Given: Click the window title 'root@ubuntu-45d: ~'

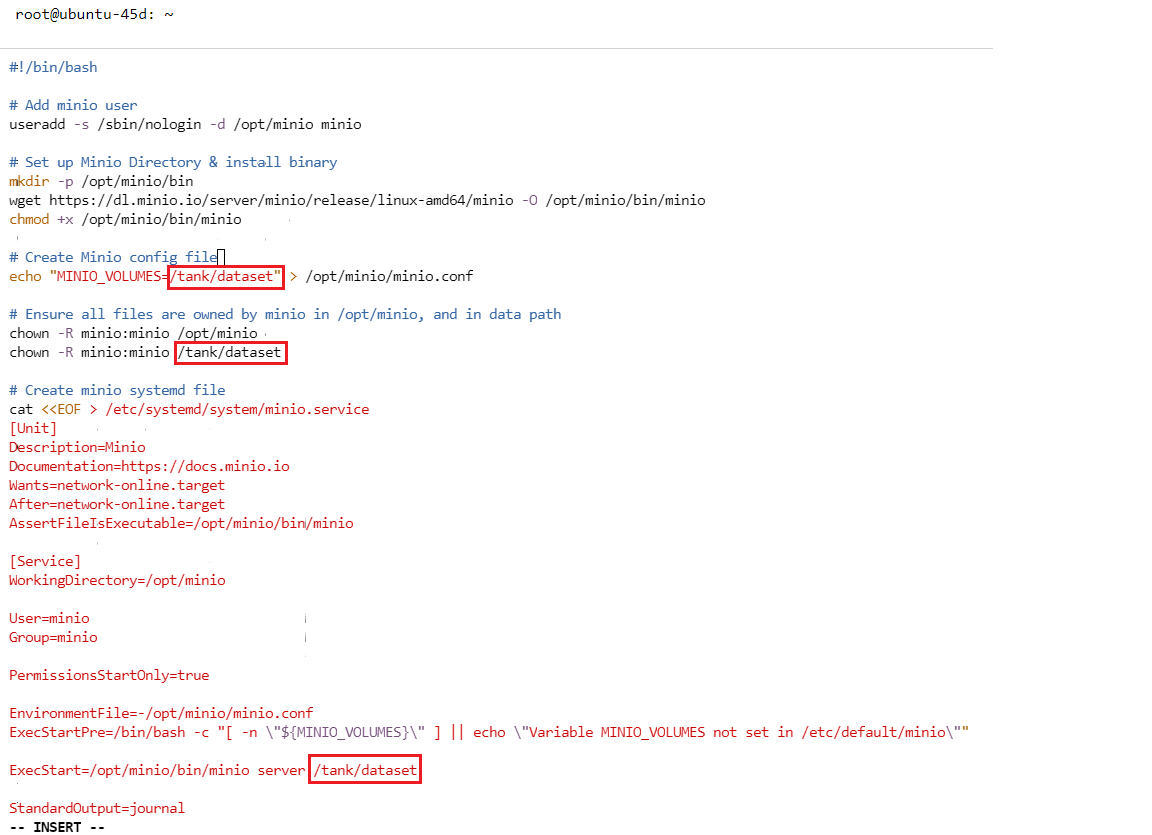Looking at the screenshot, I should (x=94, y=15).
